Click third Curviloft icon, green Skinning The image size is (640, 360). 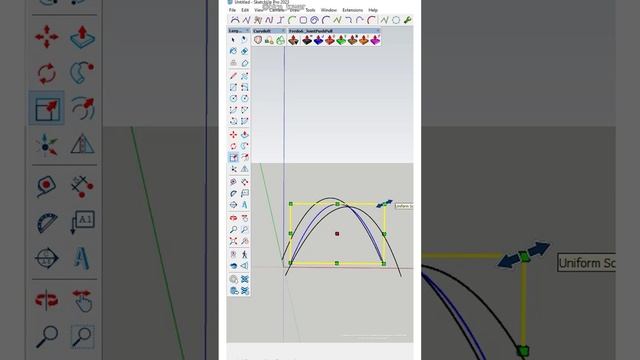click(x=280, y=40)
